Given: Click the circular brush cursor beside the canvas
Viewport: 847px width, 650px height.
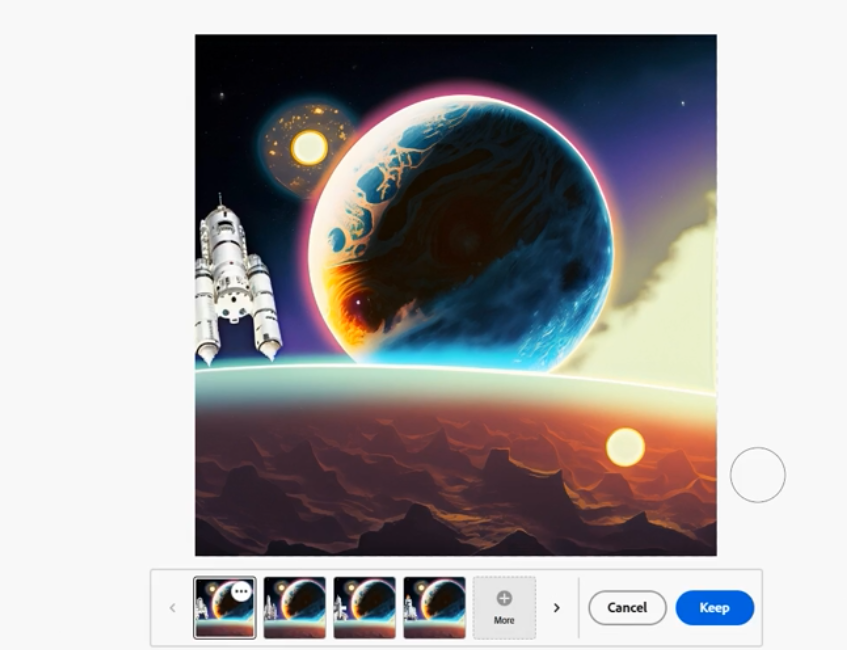Looking at the screenshot, I should 758,475.
